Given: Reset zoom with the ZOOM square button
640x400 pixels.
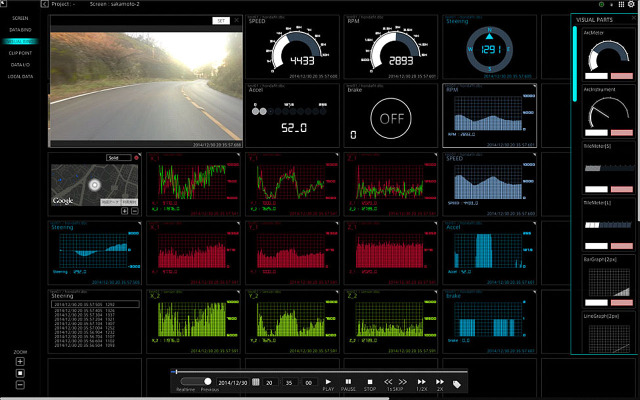Looking at the screenshot, I should pos(20,373).
